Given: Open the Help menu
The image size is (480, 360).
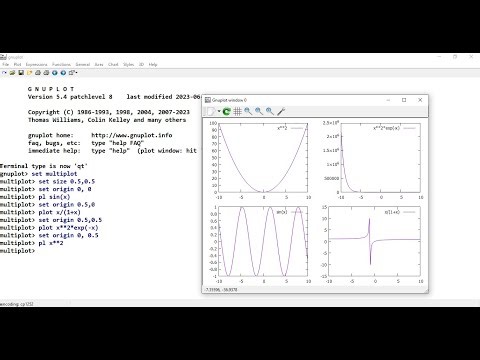Looking at the screenshot, I should [x=153, y=64].
